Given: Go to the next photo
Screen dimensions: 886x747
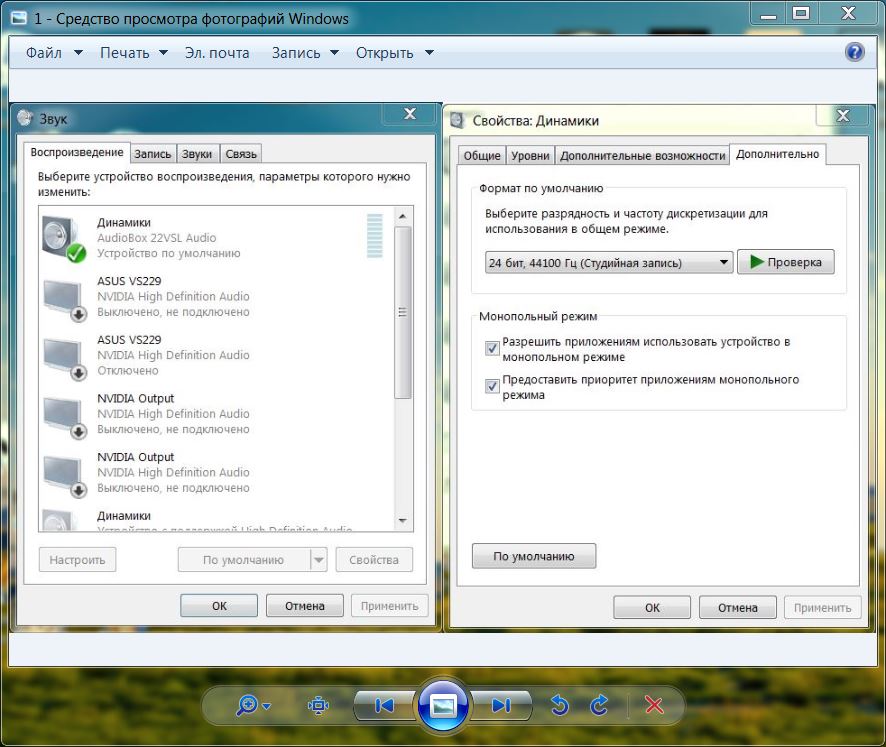Looking at the screenshot, I should pos(501,705).
